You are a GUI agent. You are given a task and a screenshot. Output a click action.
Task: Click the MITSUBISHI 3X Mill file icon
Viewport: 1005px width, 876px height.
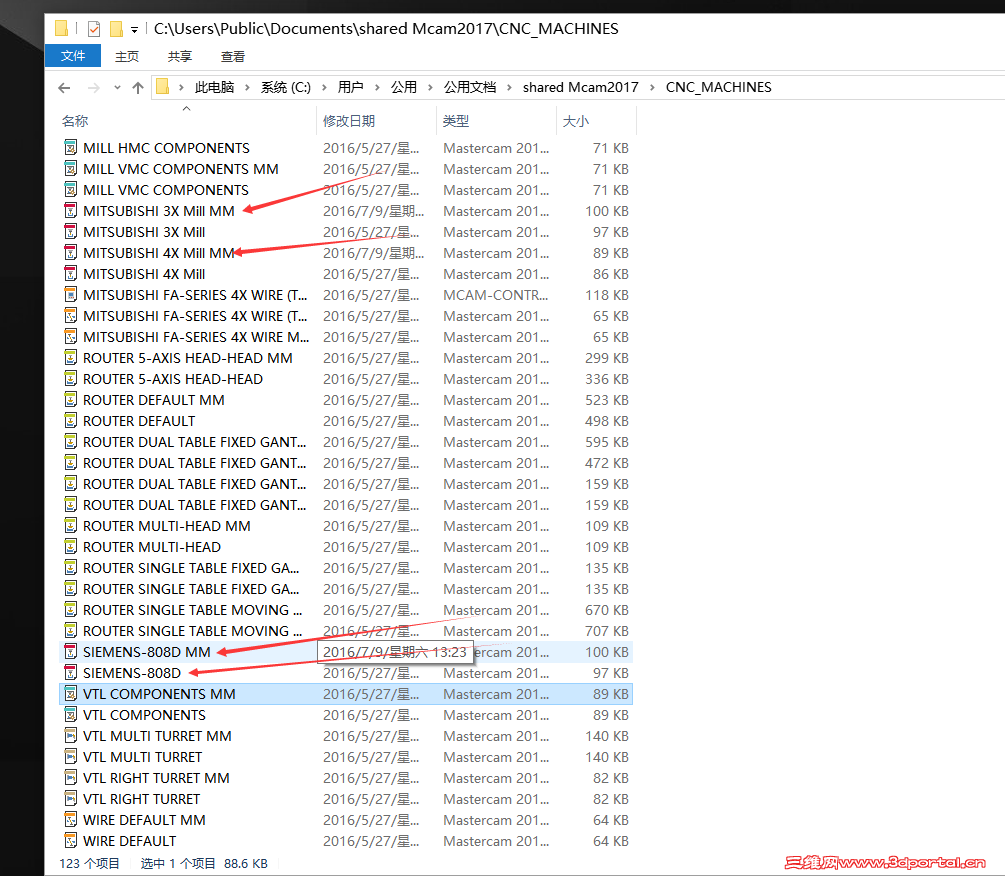[71, 232]
